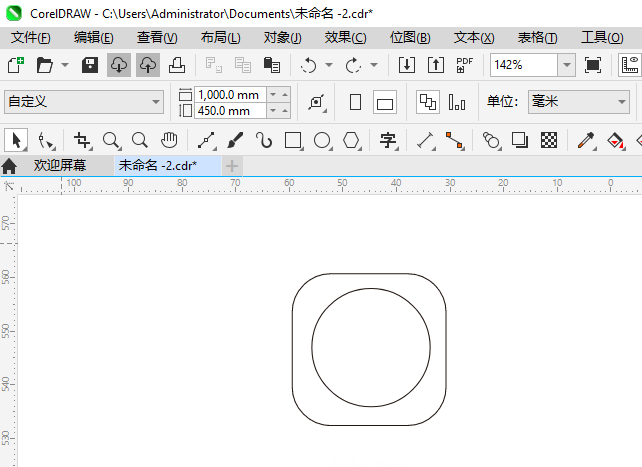
Task: Click the cloud download icon
Action: 119,65
